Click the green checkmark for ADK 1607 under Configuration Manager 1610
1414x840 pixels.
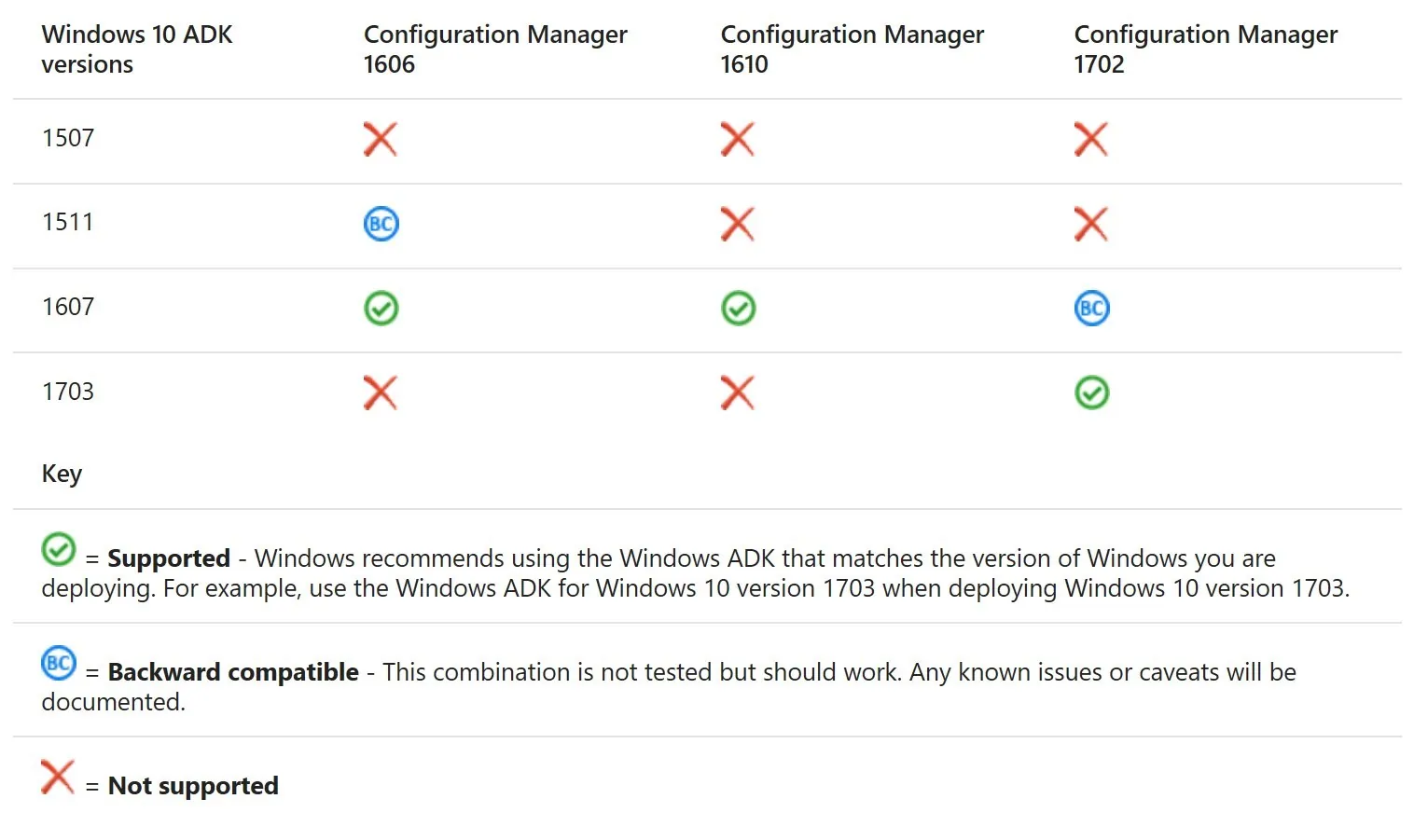tap(738, 309)
